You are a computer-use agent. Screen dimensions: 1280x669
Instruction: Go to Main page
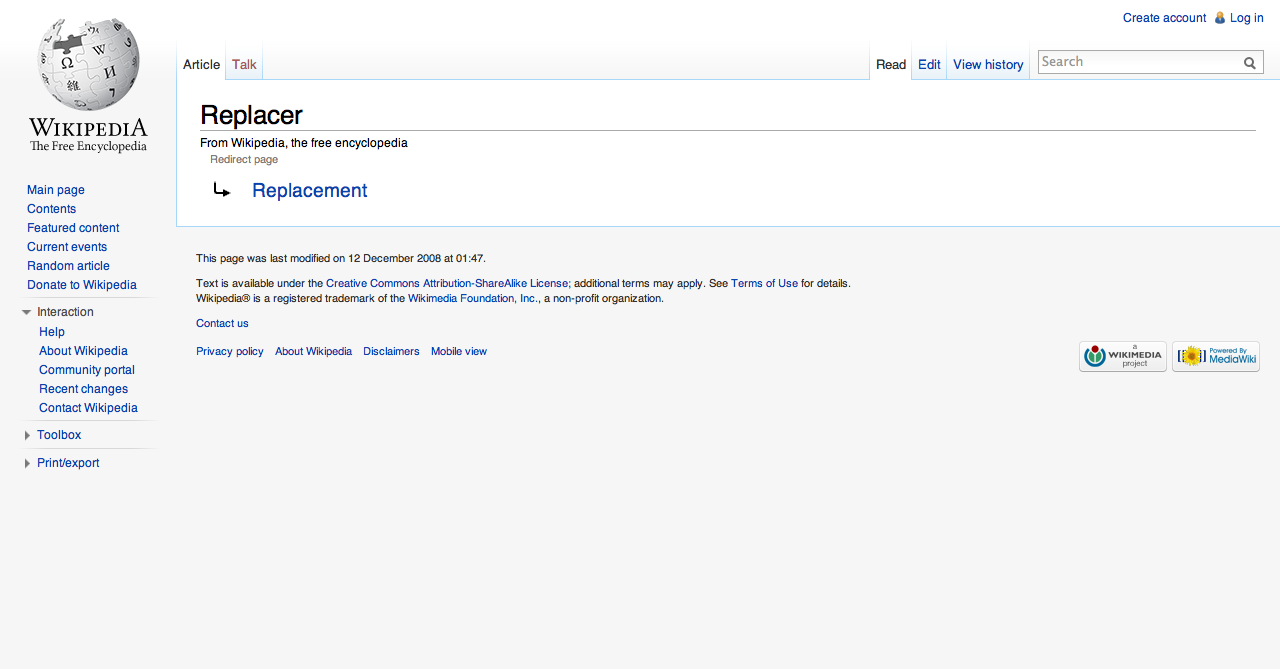(x=56, y=190)
